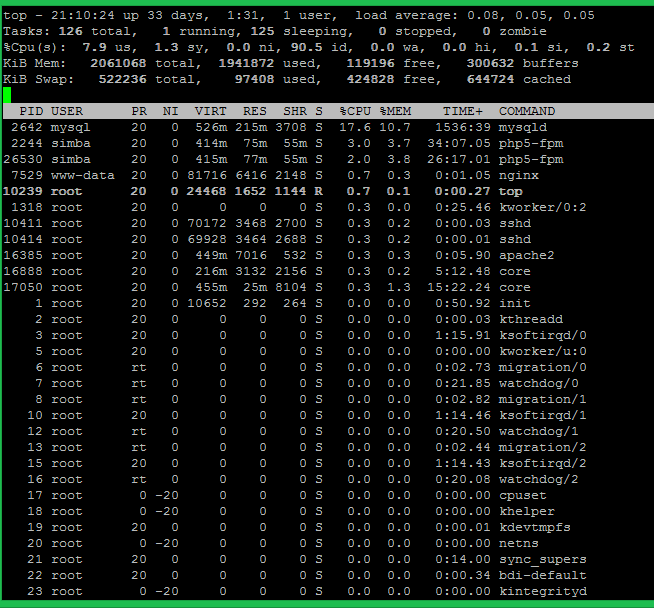
Task: Click the PID column header
Action: 31,111
